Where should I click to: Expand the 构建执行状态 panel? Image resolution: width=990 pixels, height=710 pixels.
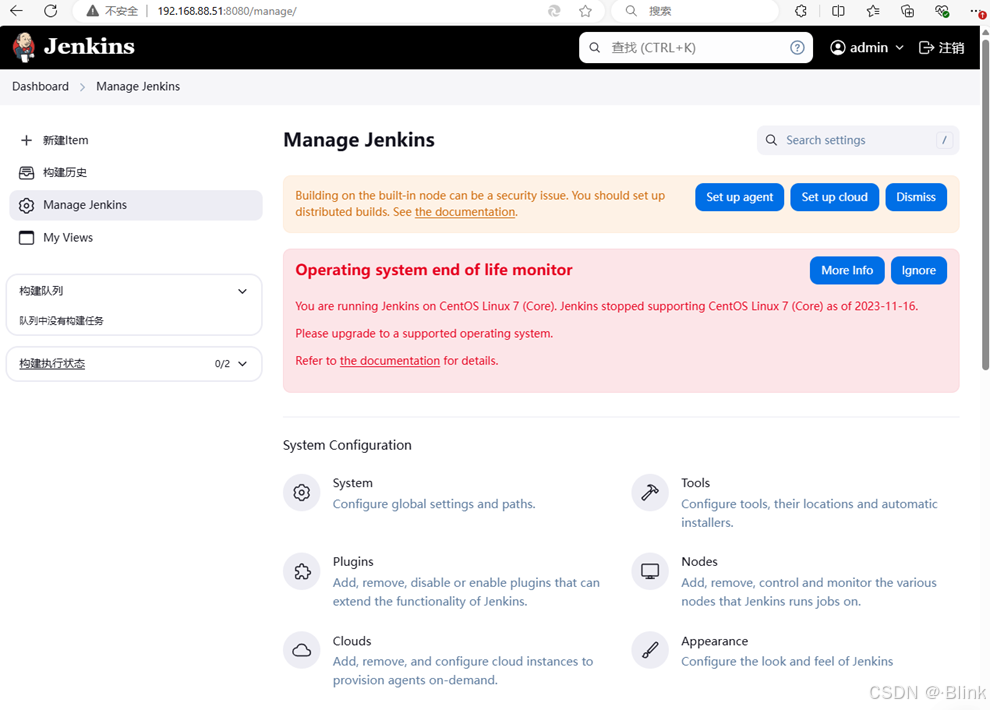pyautogui.click(x=242, y=364)
